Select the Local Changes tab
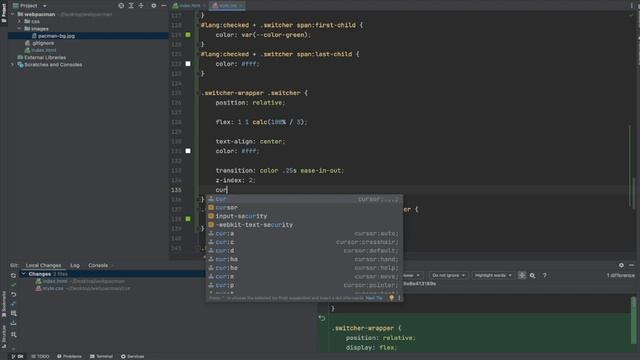The width and height of the screenshot is (640, 360). pyautogui.click(x=43, y=265)
